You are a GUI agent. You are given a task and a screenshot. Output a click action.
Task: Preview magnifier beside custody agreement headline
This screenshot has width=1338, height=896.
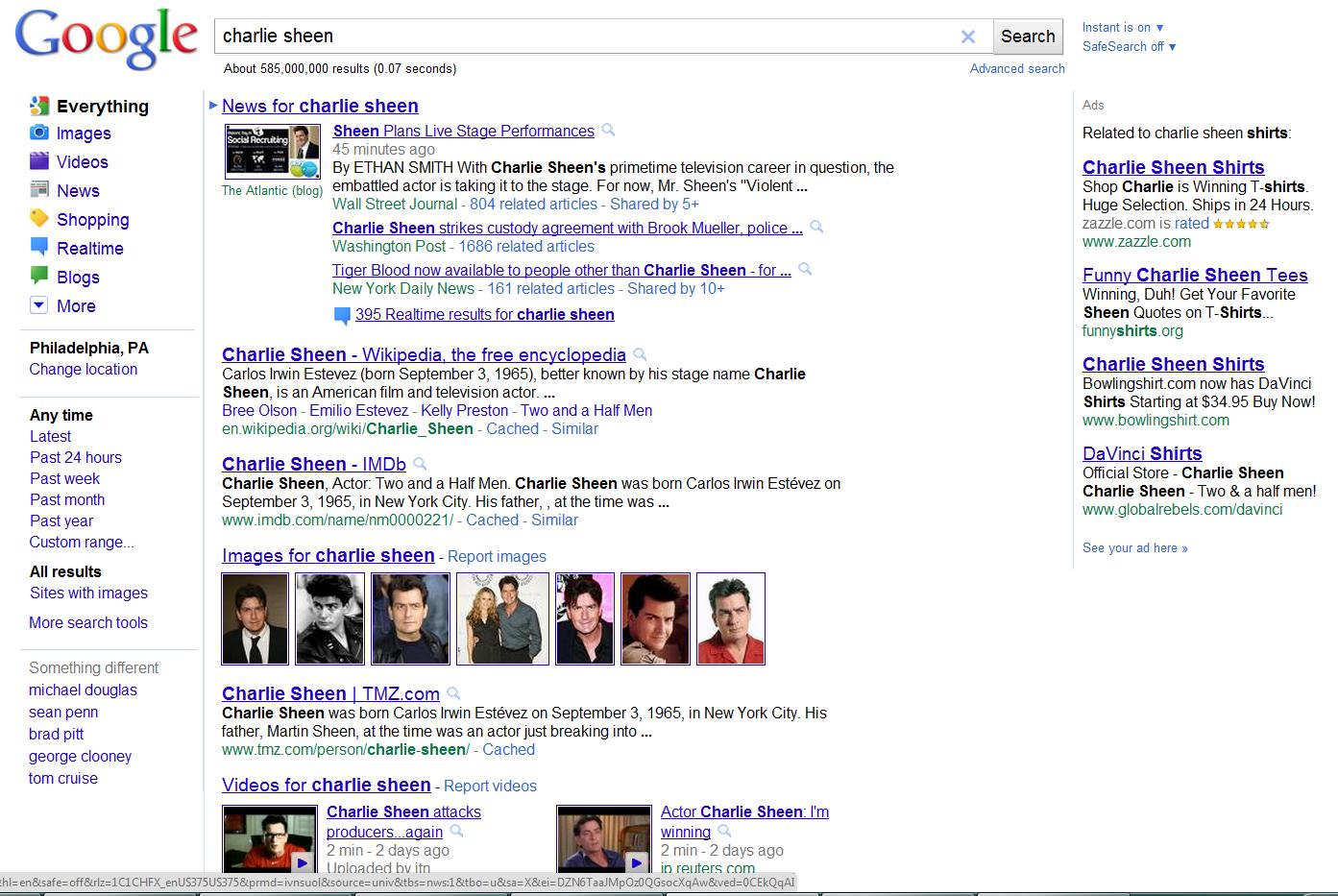(816, 227)
